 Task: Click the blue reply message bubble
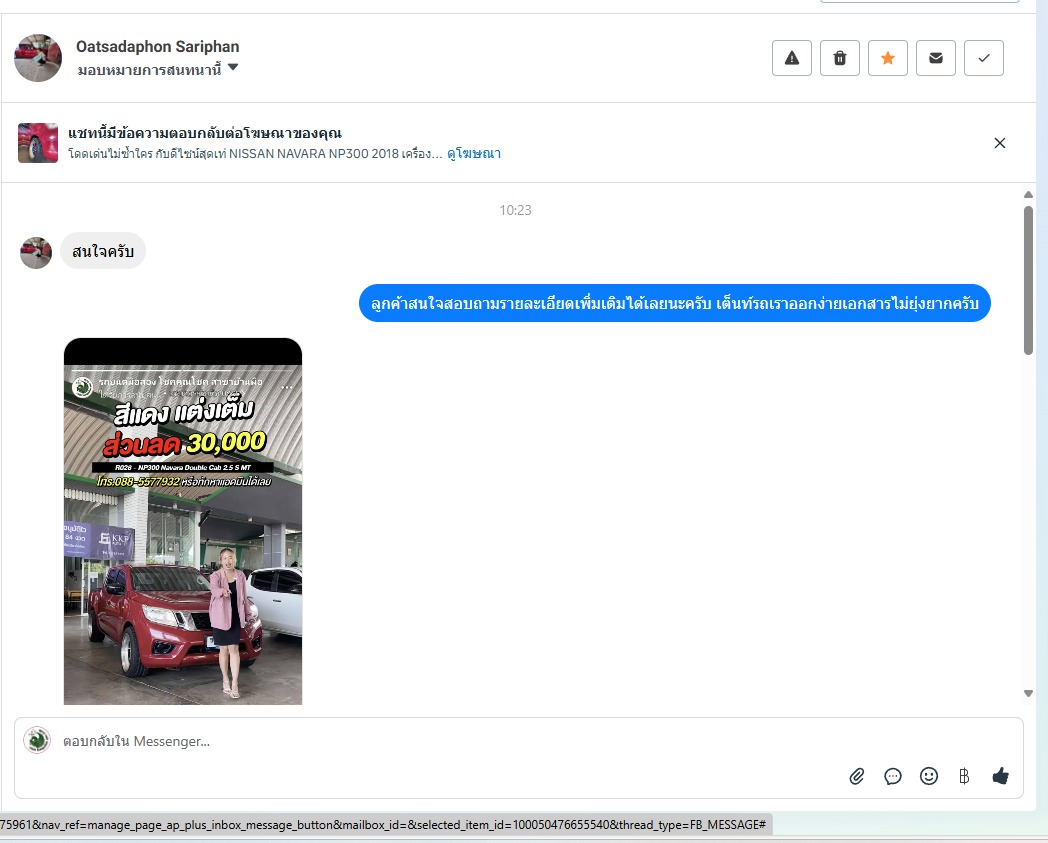coord(674,304)
